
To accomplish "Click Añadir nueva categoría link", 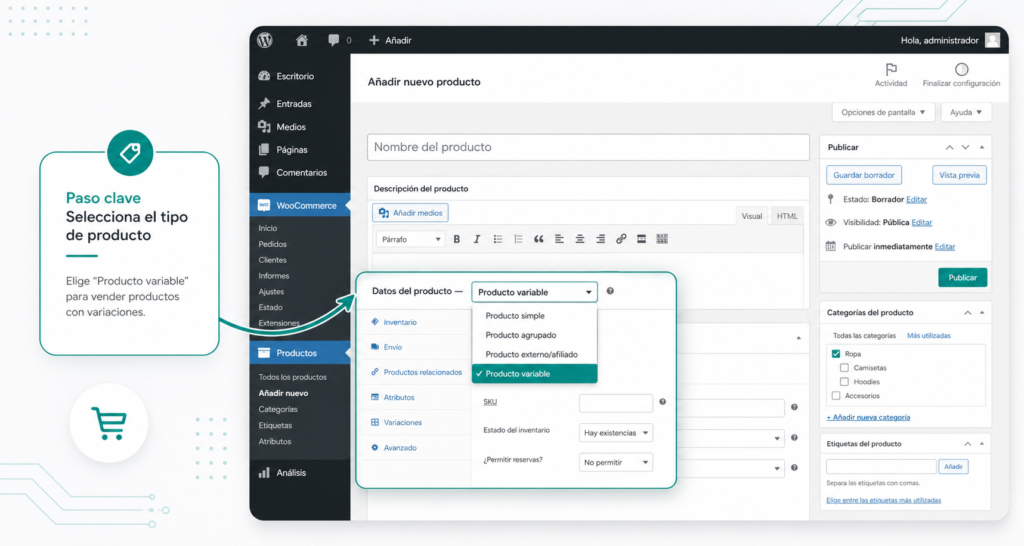I will tap(868, 417).
